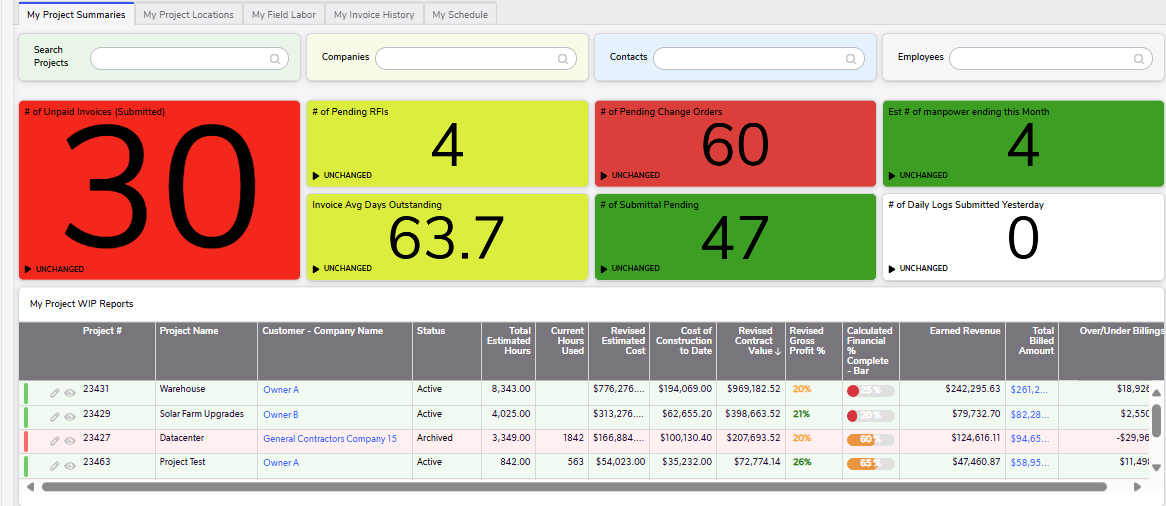
Task: Edit the Solar Farm Upgrades project pencil
Action: pyautogui.click(x=54, y=417)
